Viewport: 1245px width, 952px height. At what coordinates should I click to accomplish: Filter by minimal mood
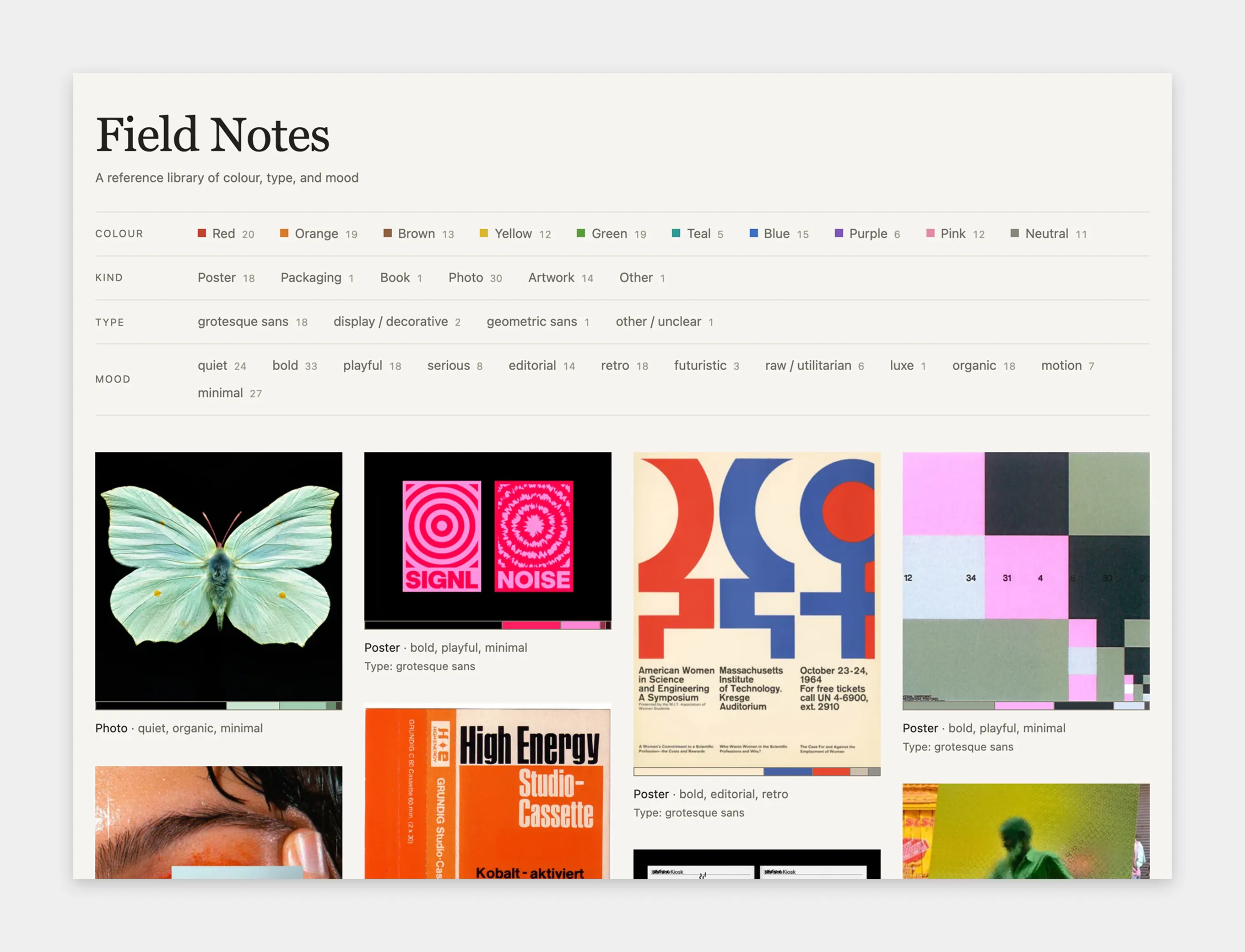229,393
